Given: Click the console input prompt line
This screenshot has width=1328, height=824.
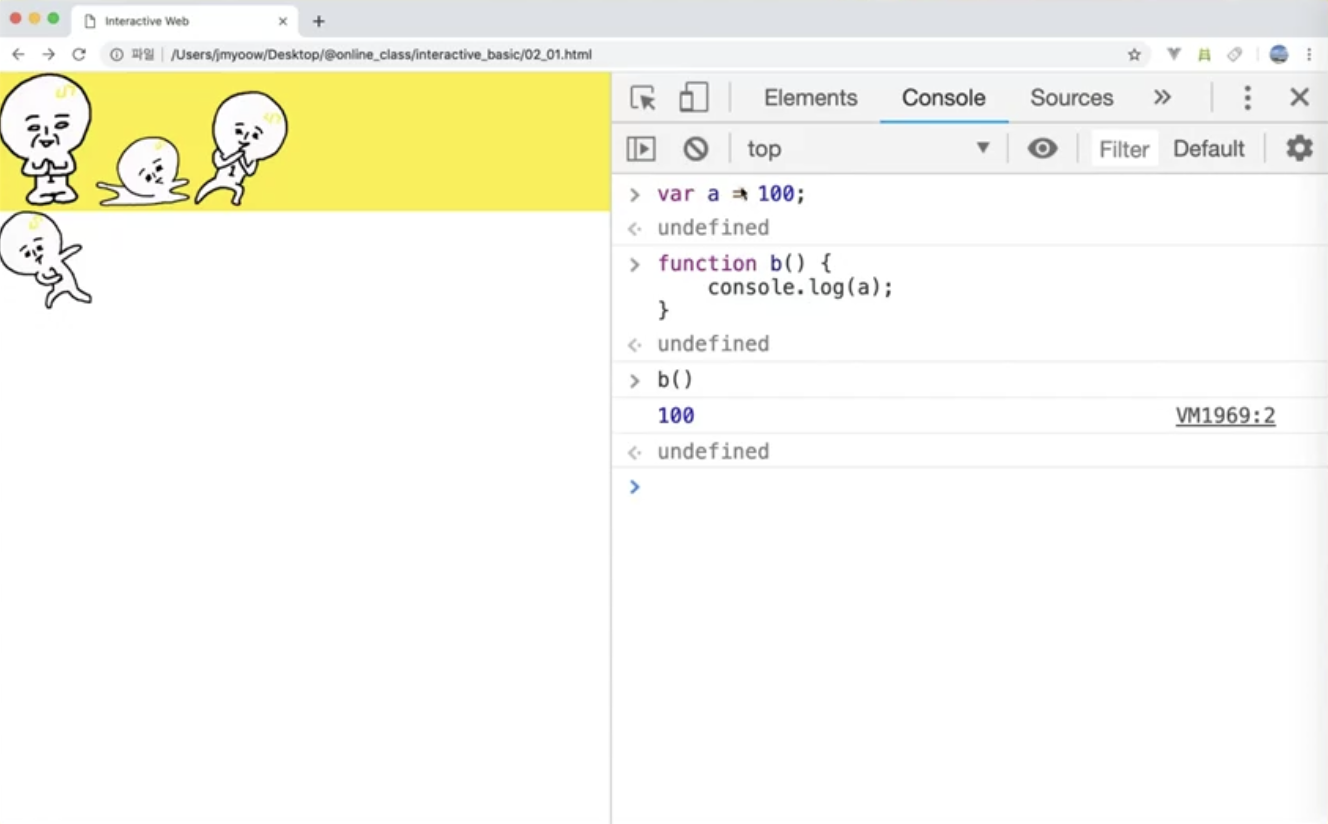Looking at the screenshot, I should point(970,487).
